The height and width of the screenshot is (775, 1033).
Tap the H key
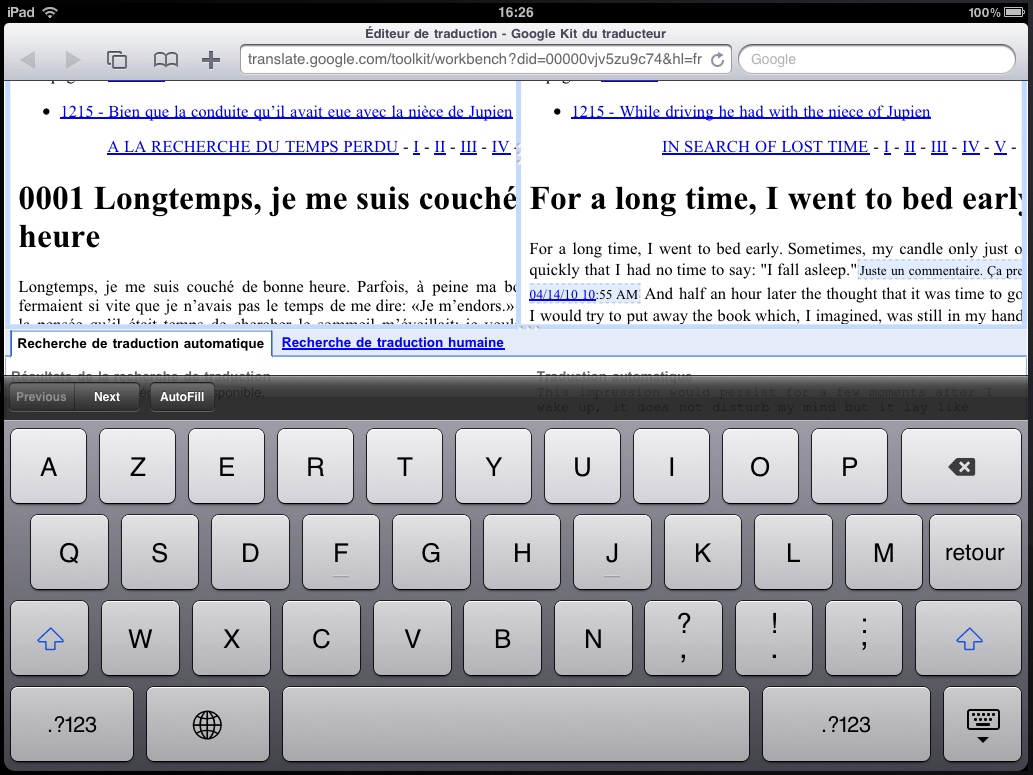[522, 552]
